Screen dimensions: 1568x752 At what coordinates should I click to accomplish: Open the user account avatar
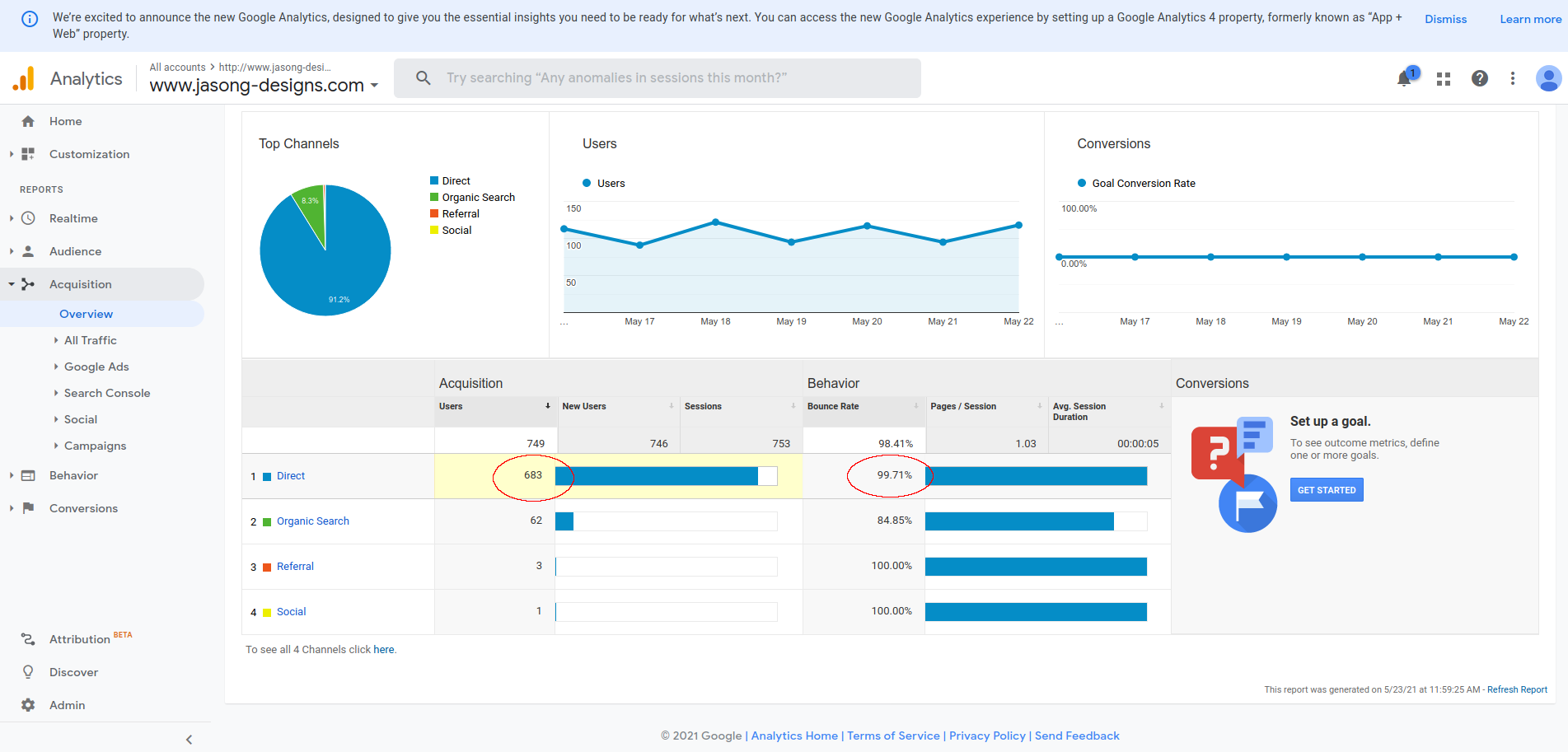(1548, 78)
